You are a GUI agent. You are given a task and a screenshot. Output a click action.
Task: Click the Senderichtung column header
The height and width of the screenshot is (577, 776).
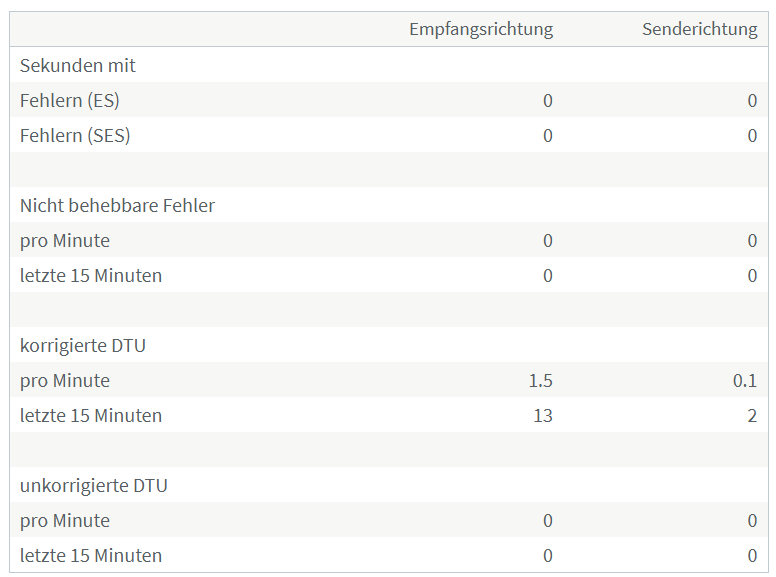tap(699, 29)
